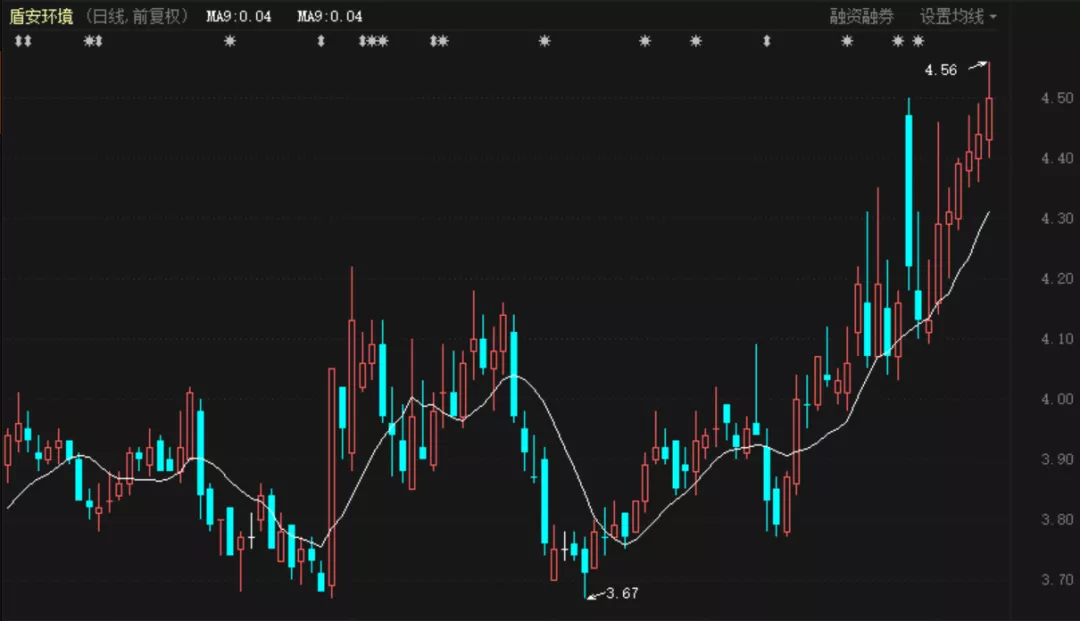Click the 4.40 price axis label
The height and width of the screenshot is (621, 1080).
pyautogui.click(x=1057, y=158)
